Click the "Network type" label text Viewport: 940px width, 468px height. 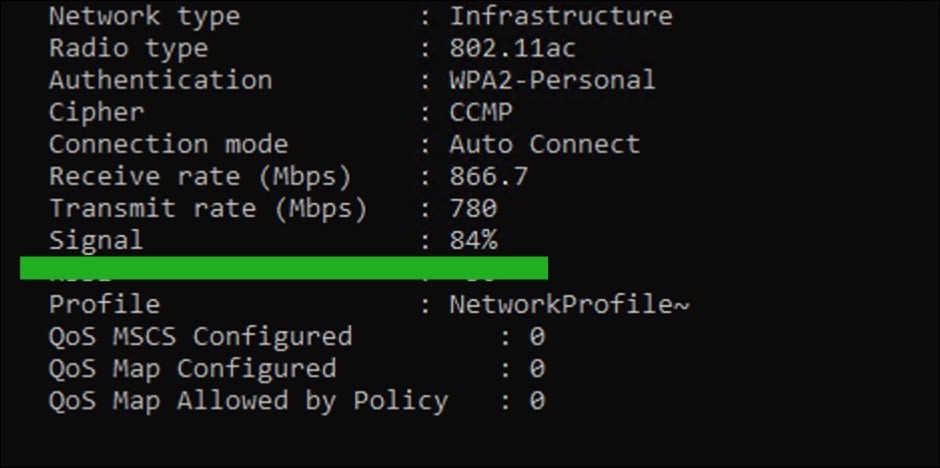click(144, 17)
